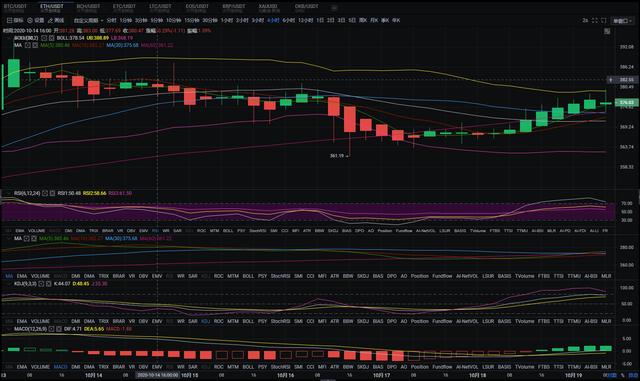This screenshot has height=381, width=640.
Task: Open KDJ(9,3,3) settings icon
Action: pyautogui.click(x=41, y=283)
